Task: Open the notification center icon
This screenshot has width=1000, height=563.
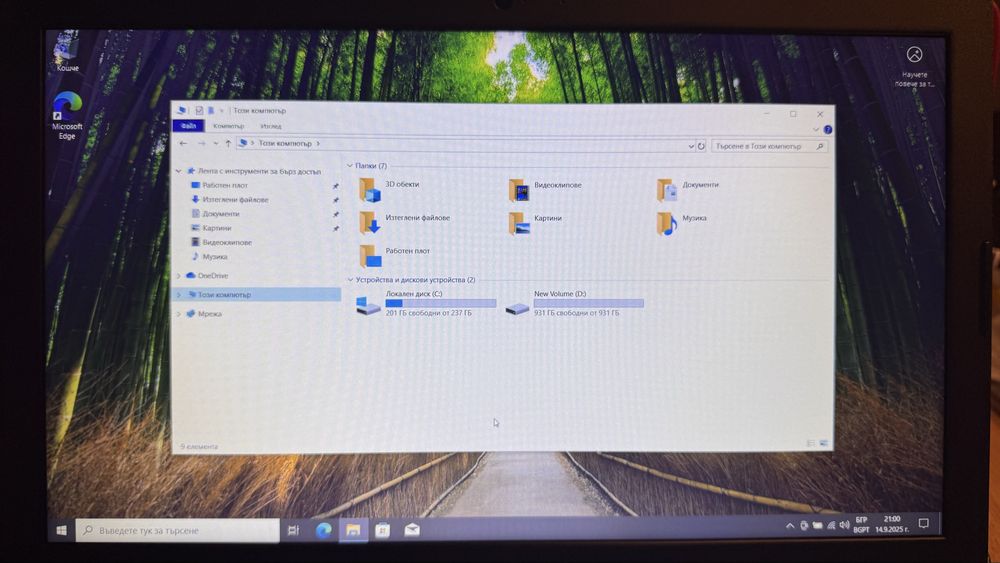Action: [923, 524]
